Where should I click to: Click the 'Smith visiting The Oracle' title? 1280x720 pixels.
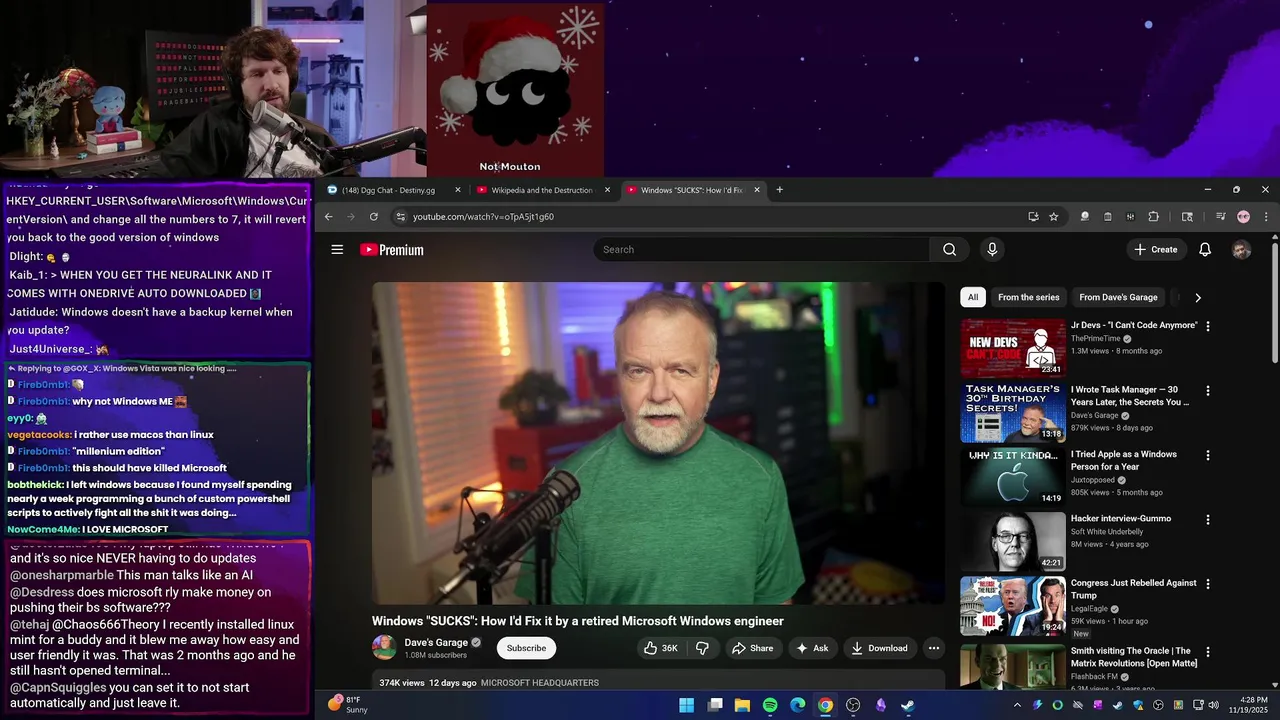pyautogui.click(x=1134, y=657)
